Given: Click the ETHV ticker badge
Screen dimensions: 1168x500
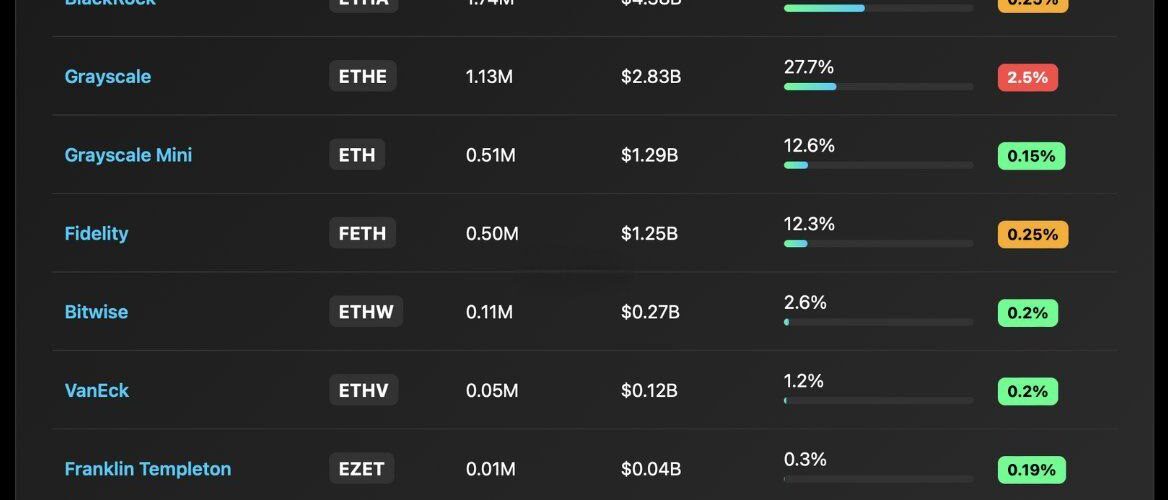Looking at the screenshot, I should 363,390.
